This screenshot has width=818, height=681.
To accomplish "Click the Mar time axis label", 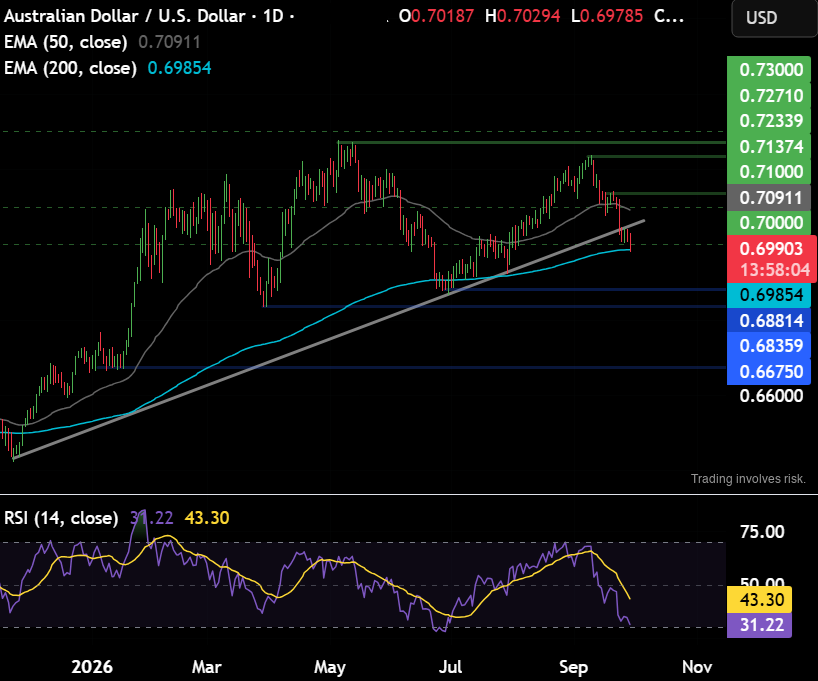I will 207,666.
